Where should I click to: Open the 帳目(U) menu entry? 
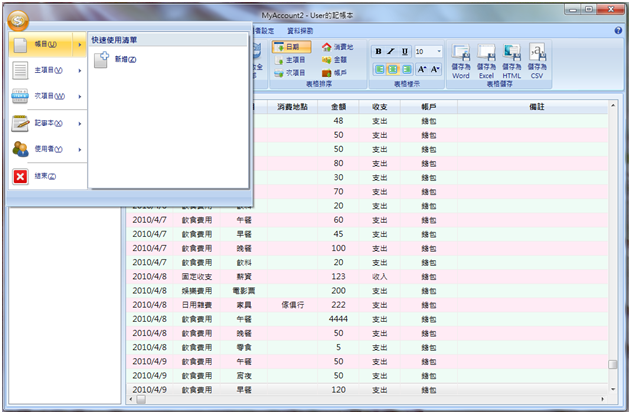(x=47, y=44)
